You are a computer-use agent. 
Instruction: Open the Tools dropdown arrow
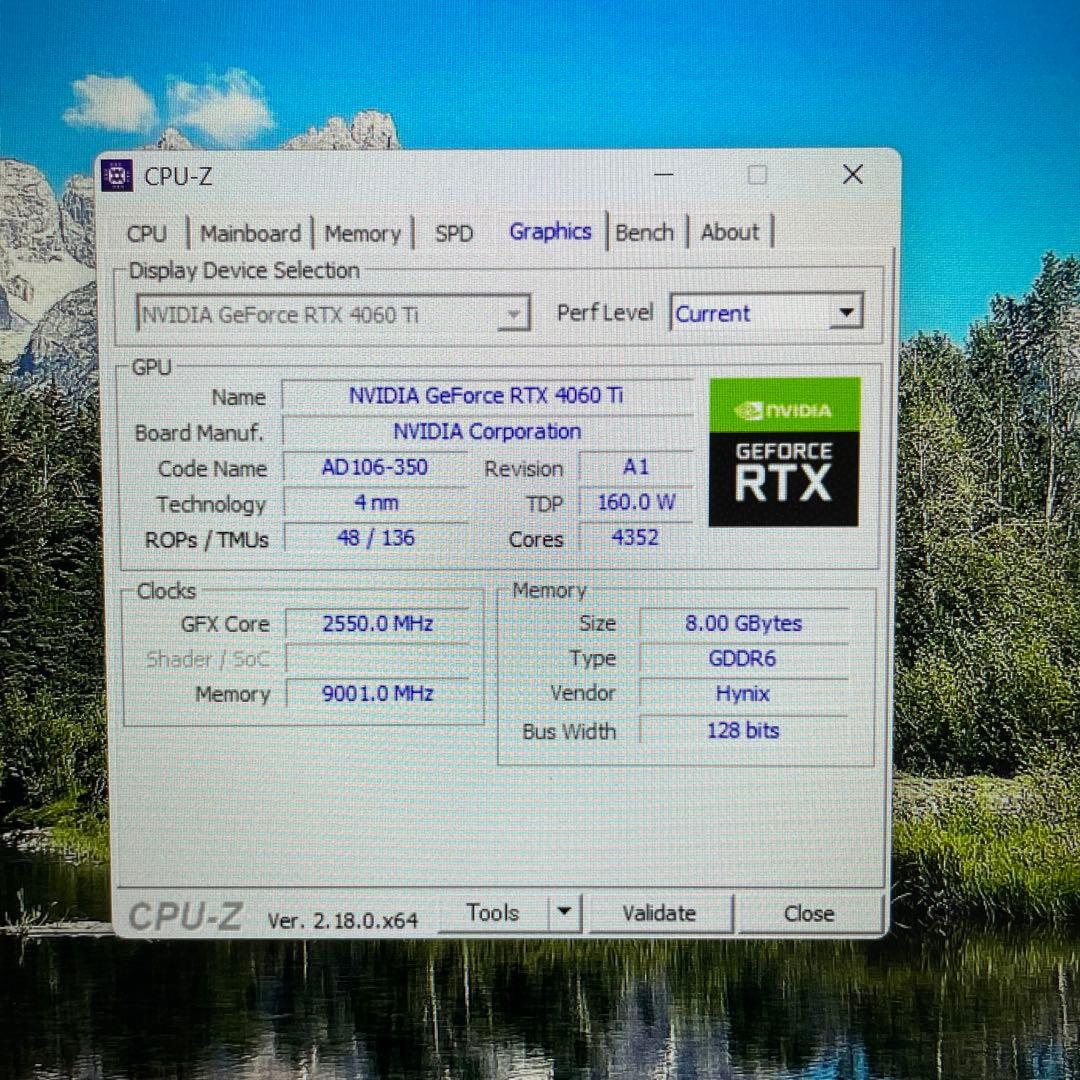[x=564, y=912]
